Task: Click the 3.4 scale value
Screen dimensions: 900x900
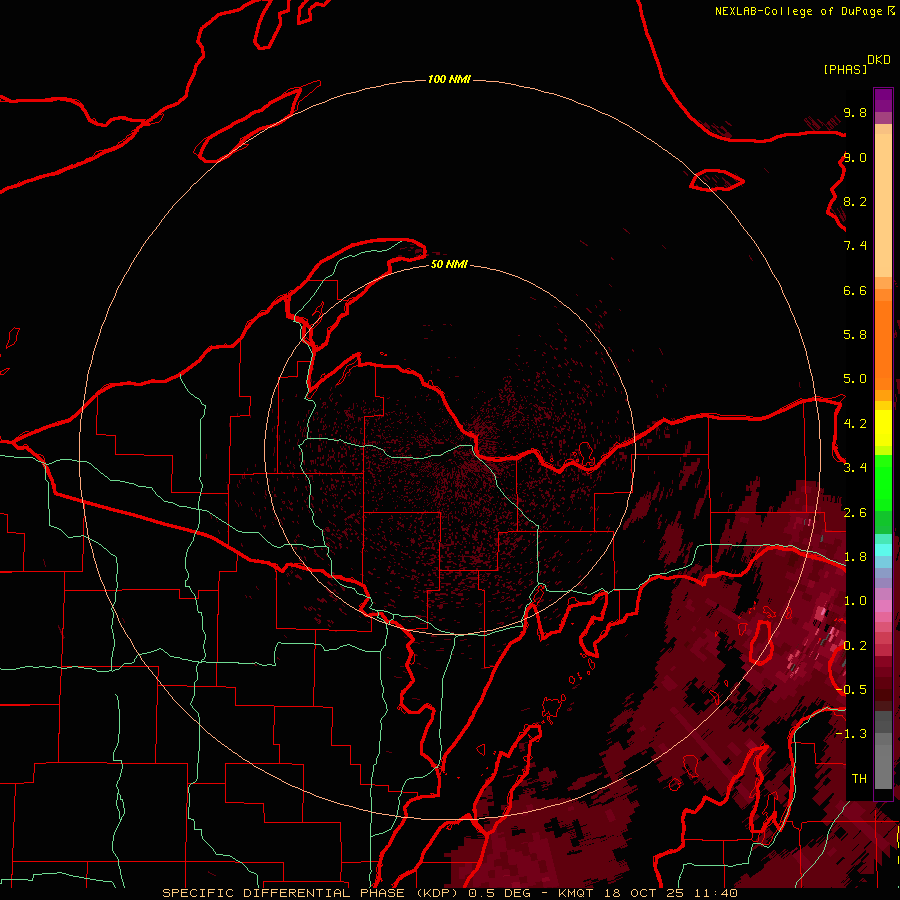Action: tap(855, 468)
